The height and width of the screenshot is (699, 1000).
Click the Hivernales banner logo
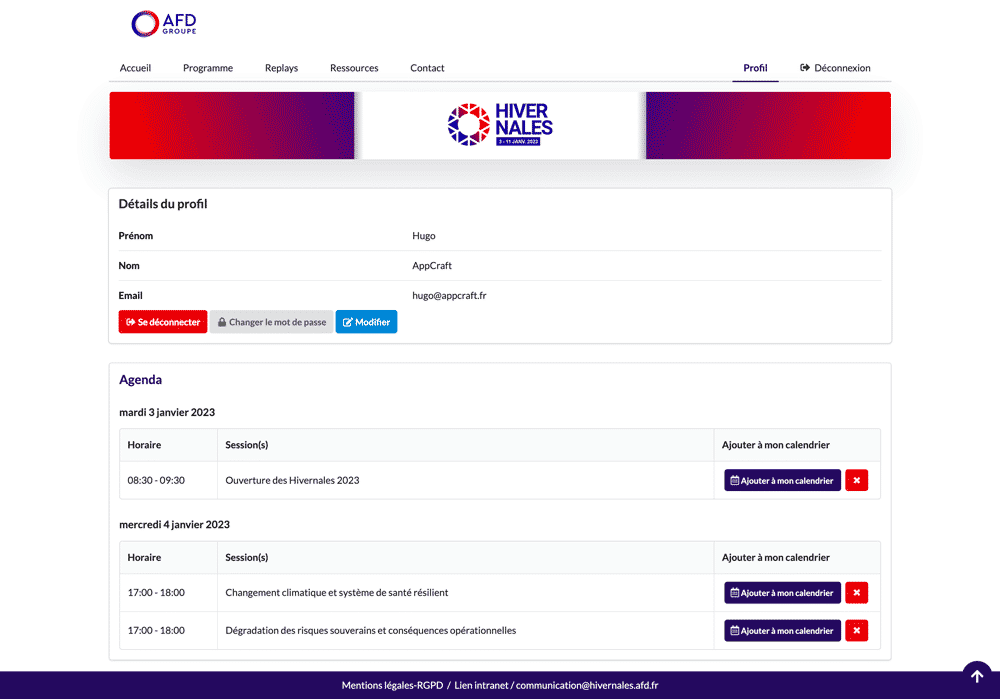500,125
